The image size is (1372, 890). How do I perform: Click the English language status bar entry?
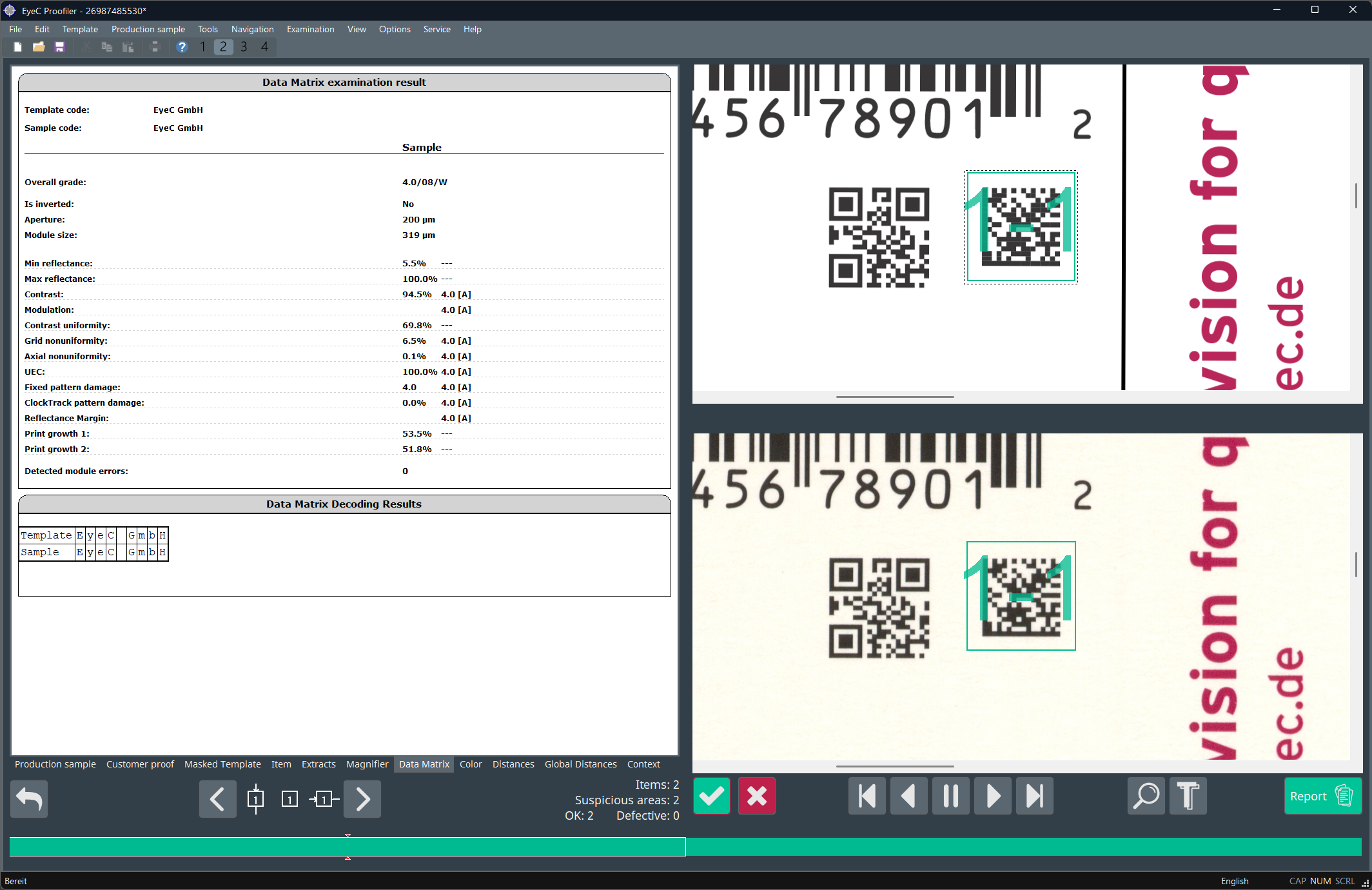(1235, 881)
